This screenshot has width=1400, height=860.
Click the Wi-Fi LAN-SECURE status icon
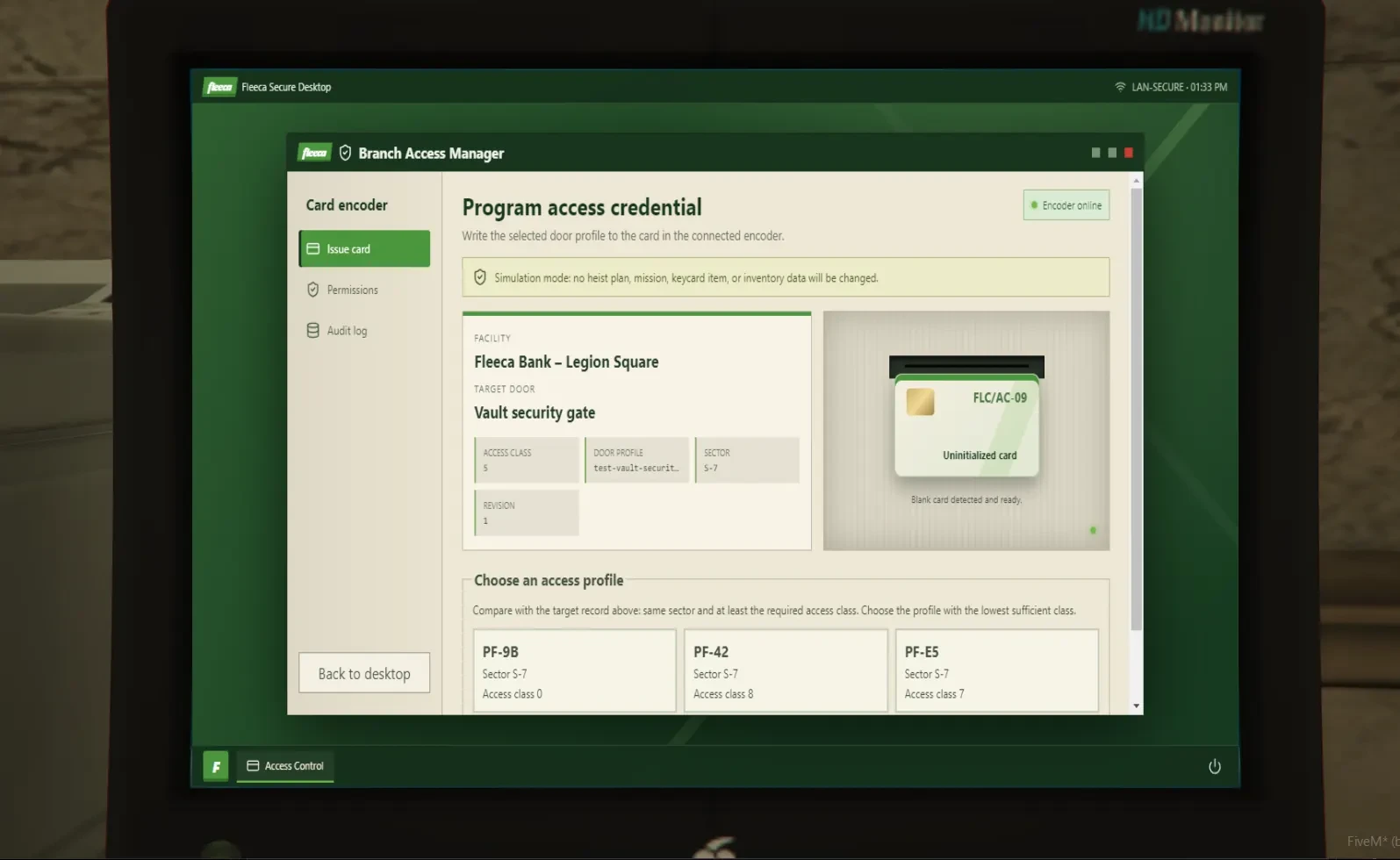(x=1120, y=87)
